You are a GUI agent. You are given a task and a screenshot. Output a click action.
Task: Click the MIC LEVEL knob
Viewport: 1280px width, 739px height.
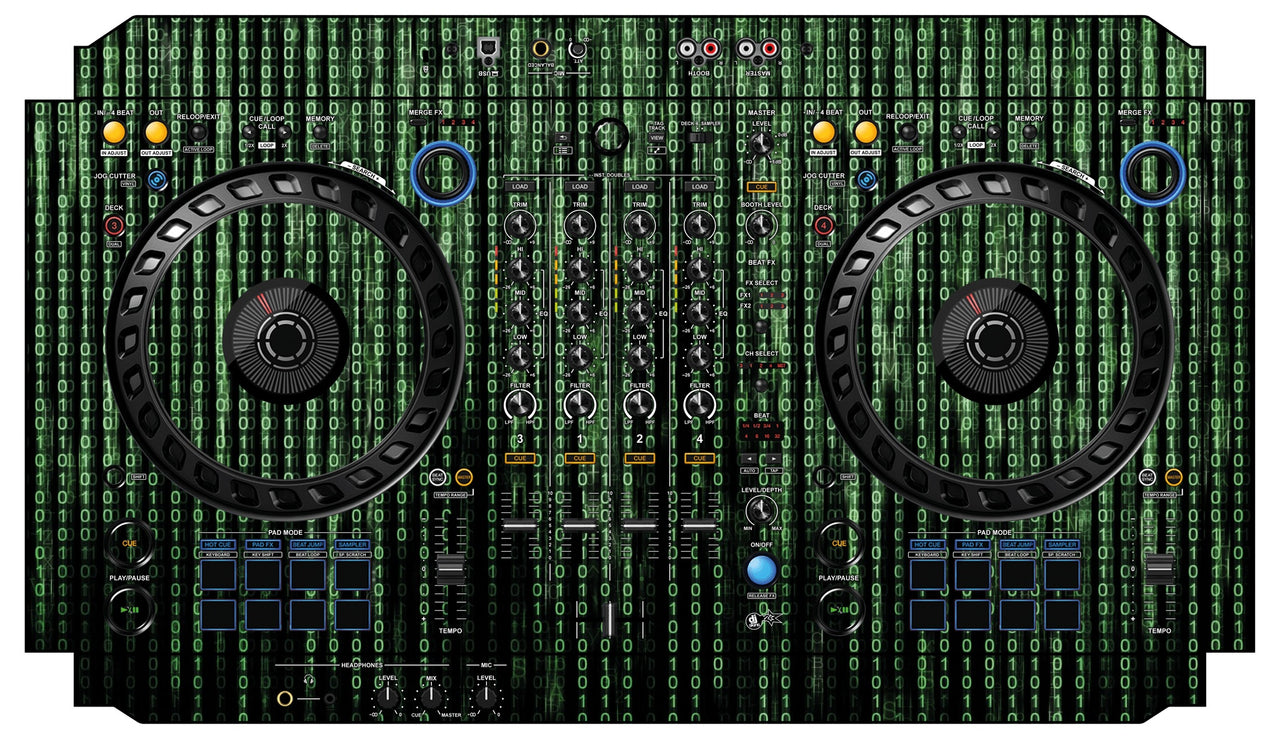[x=486, y=699]
